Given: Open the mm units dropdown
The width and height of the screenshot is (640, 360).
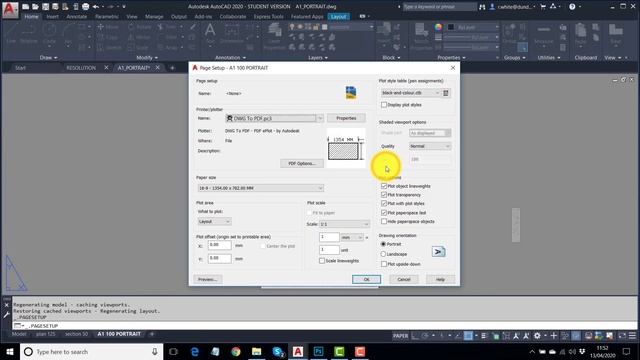Looking at the screenshot, I should pos(352,237).
